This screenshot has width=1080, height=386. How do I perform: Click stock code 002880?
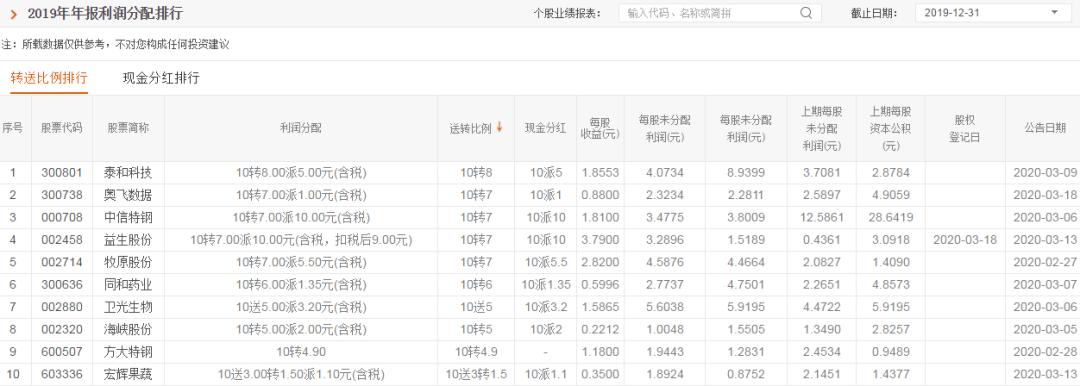coord(62,307)
